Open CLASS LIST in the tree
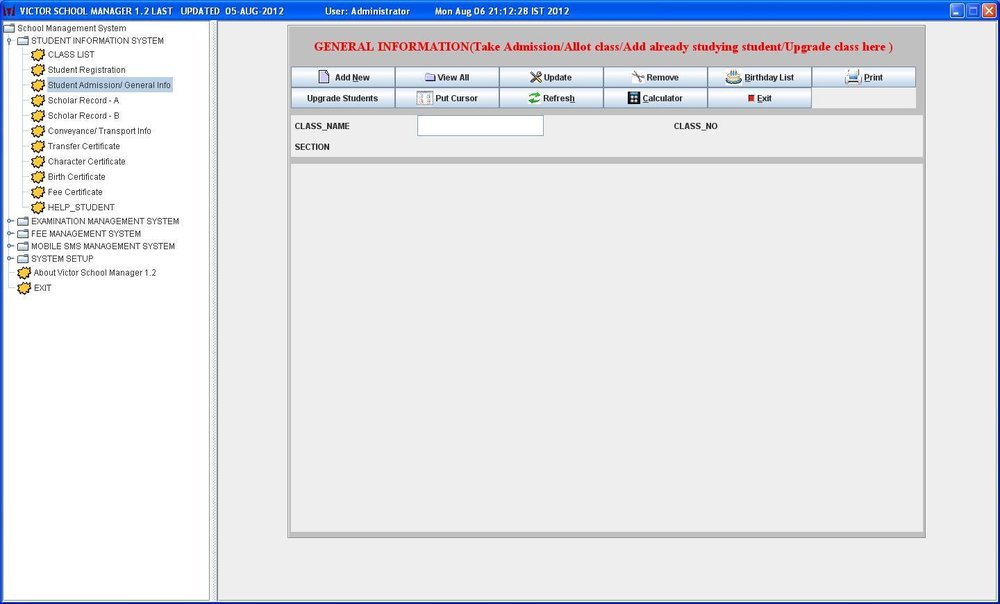This screenshot has width=1000, height=604. tap(71, 55)
